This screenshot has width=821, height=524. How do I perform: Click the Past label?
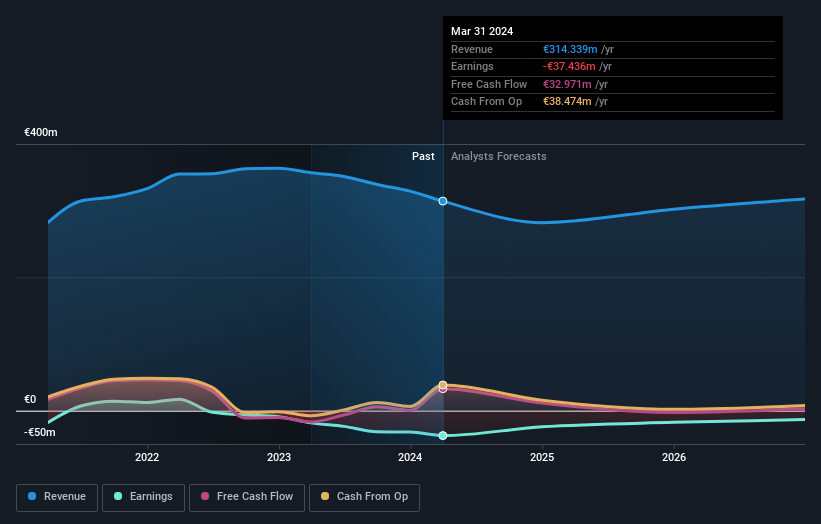coord(423,156)
